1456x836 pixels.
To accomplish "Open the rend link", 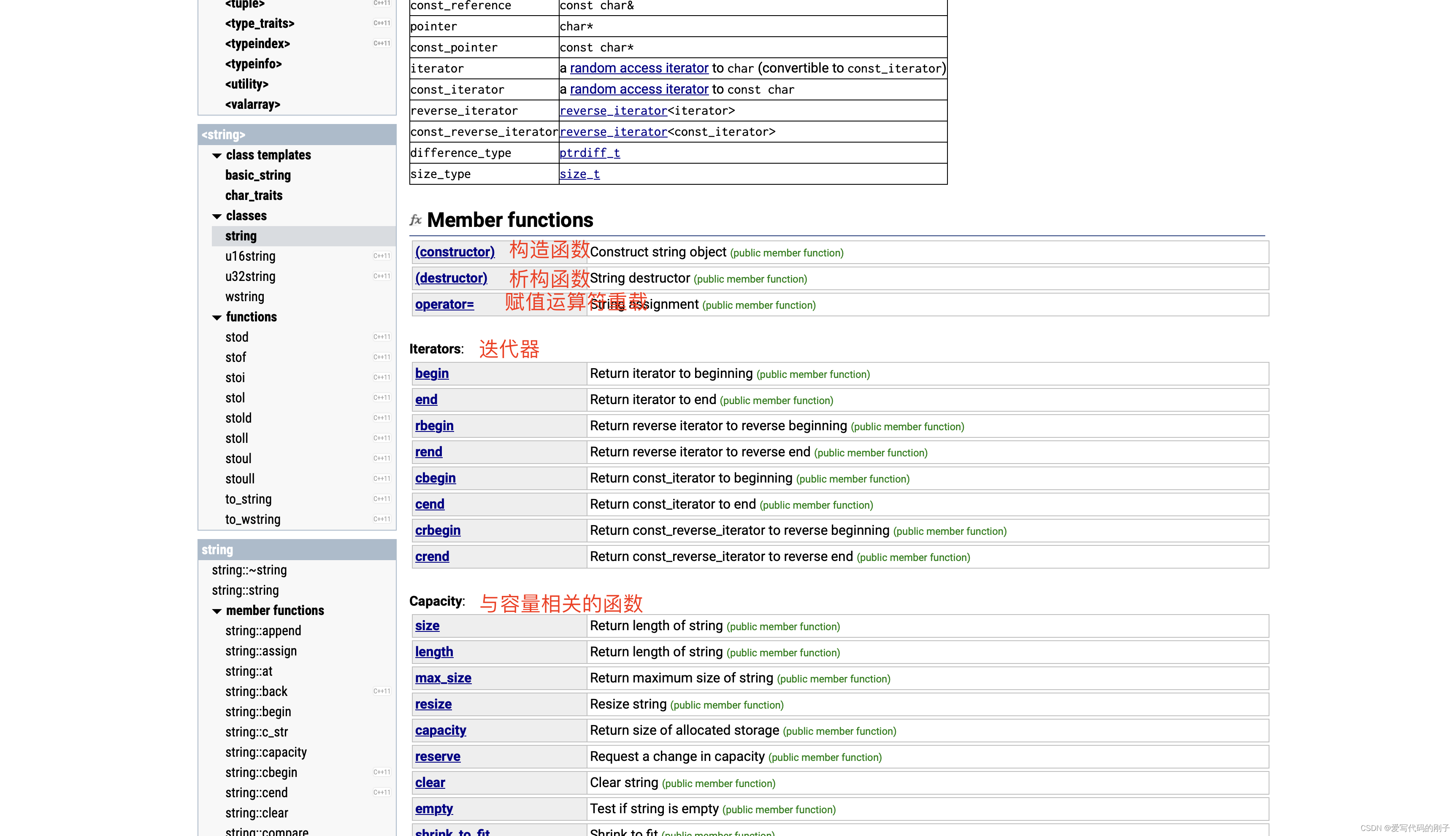I will click(428, 452).
